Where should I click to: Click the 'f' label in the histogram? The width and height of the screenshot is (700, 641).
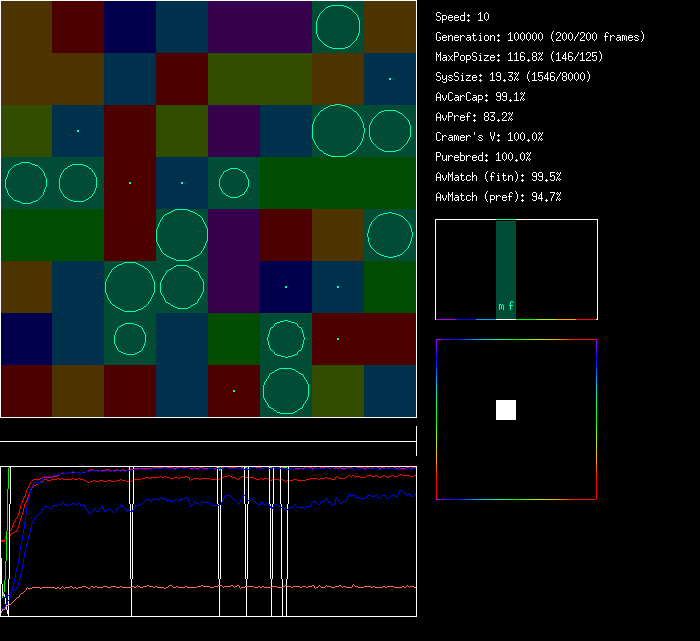511,307
